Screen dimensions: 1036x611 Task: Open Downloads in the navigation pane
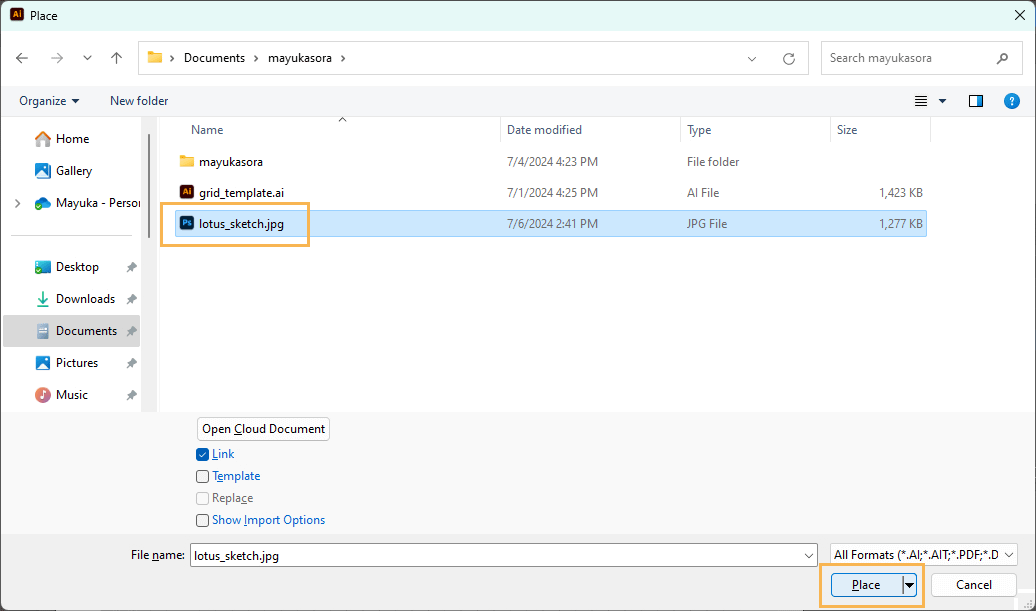[85, 299]
